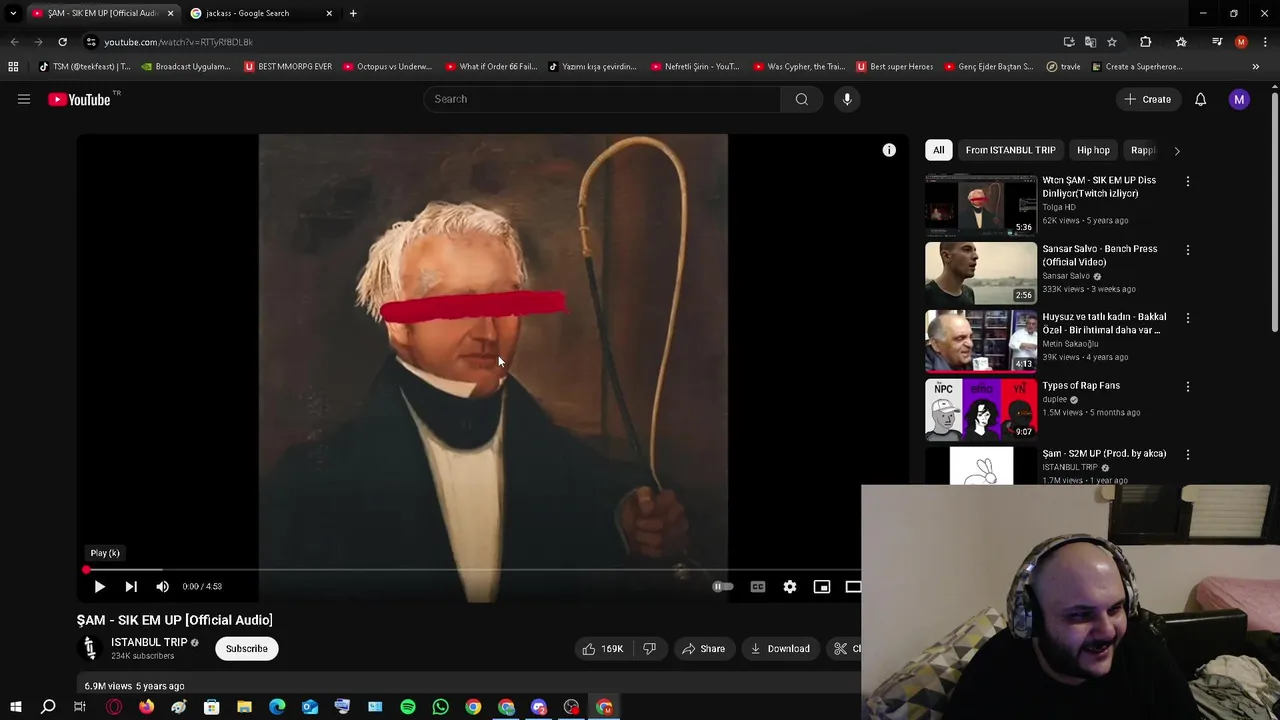Open Broadcast Uygulam... bookmark
Image resolution: width=1280 pixels, height=720 pixels.
(186, 67)
